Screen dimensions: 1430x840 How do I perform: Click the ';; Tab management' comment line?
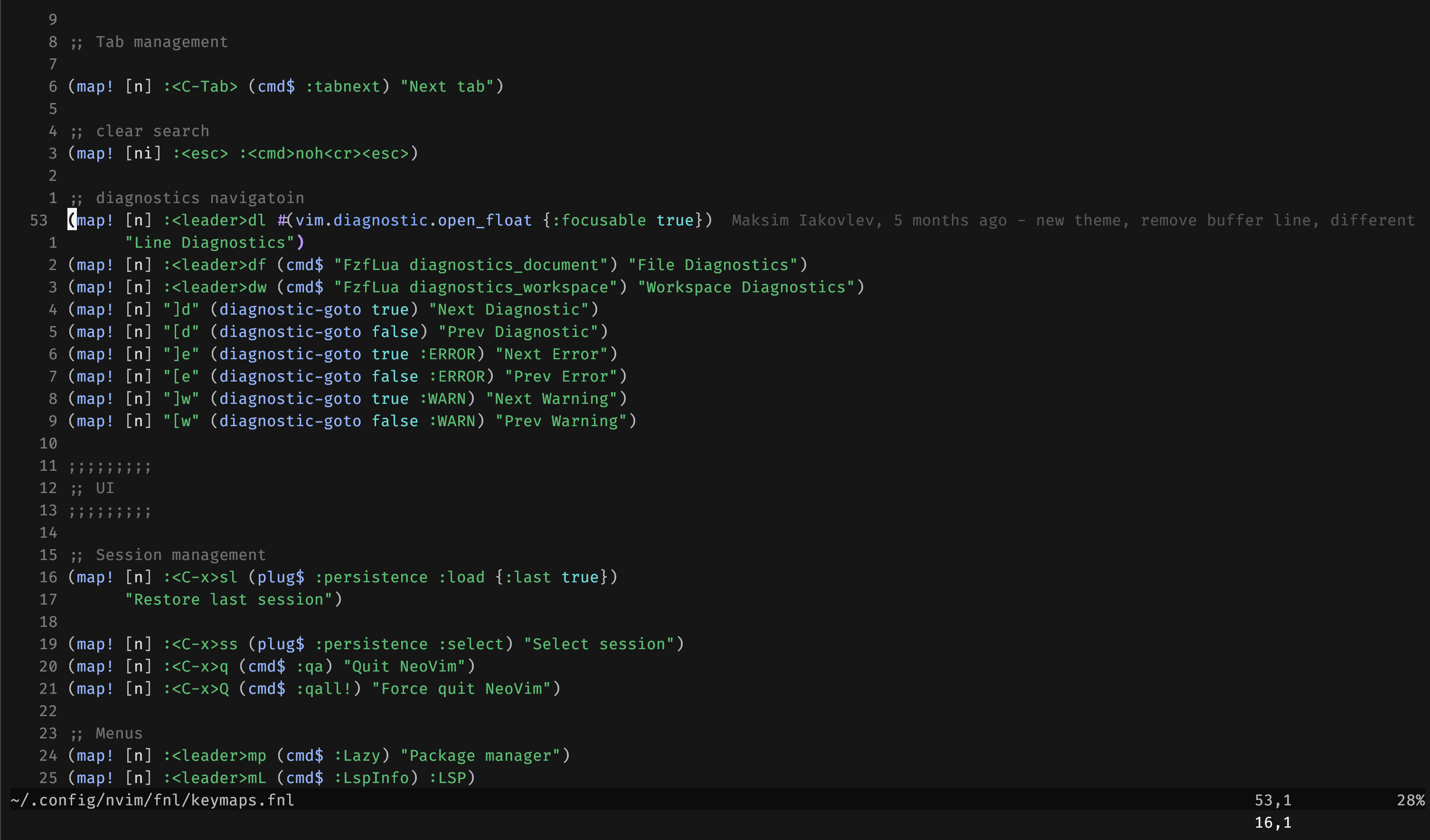point(148,42)
